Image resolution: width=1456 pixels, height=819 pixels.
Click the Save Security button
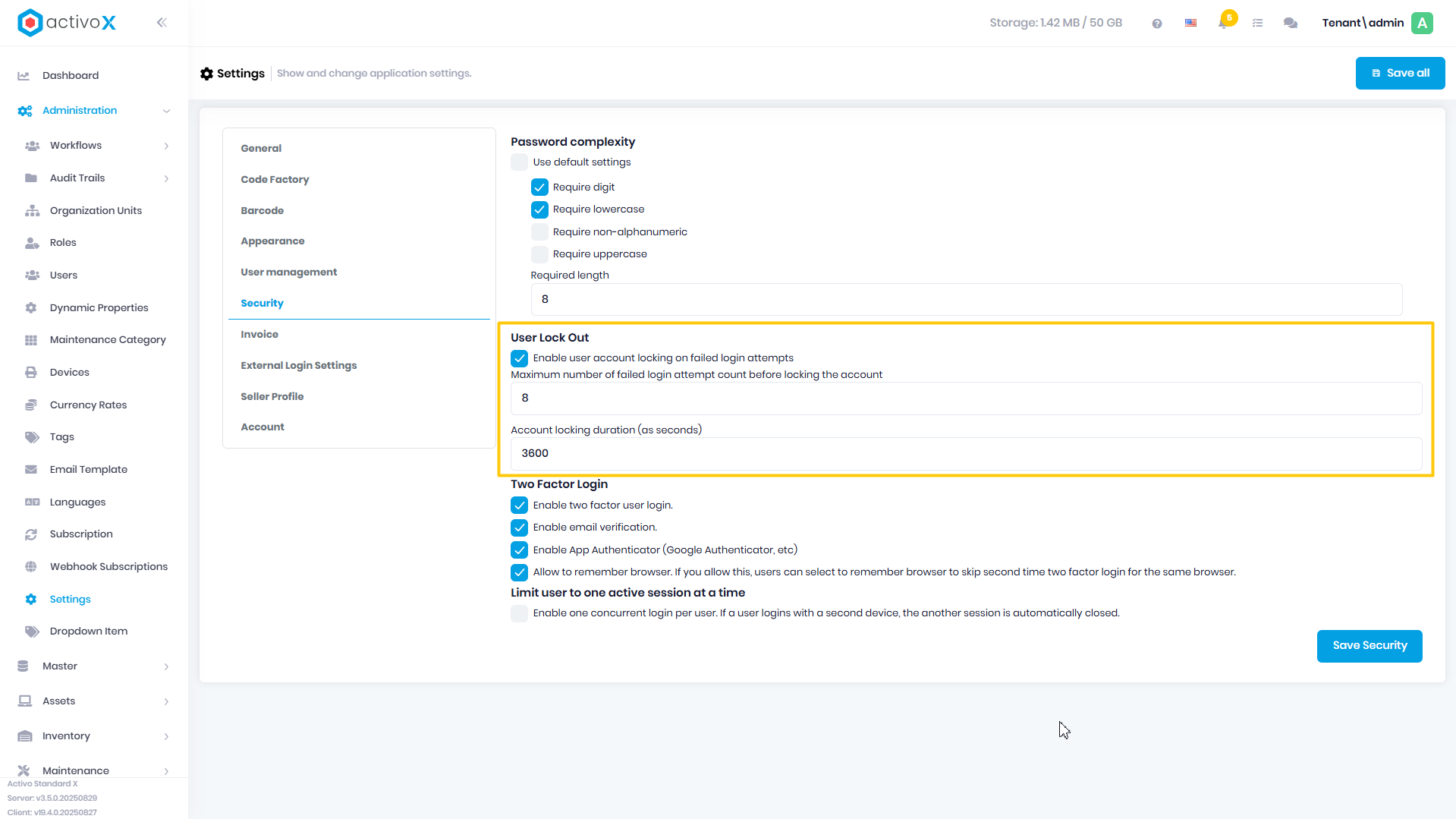click(1370, 646)
